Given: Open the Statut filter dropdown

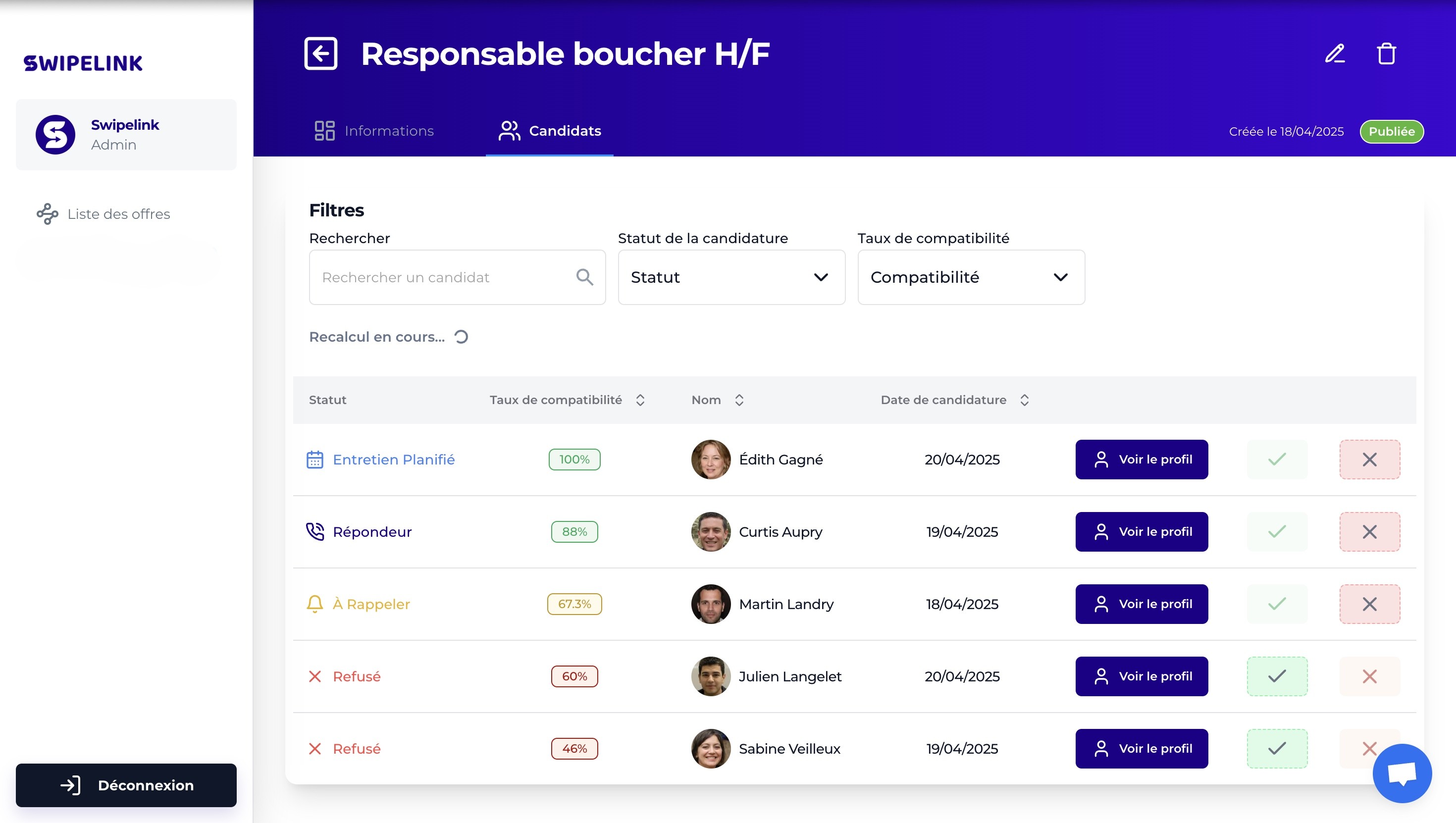Looking at the screenshot, I should click(731, 277).
